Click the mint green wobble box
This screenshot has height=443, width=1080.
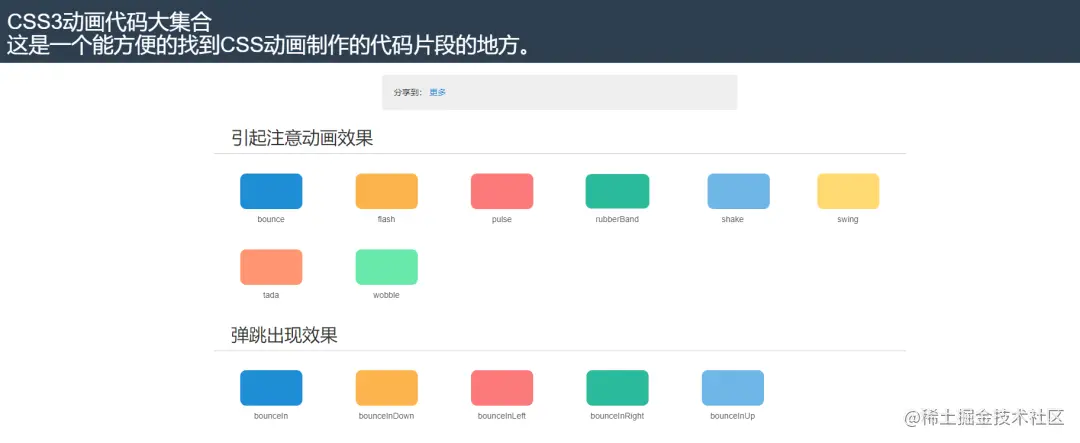coord(386,267)
